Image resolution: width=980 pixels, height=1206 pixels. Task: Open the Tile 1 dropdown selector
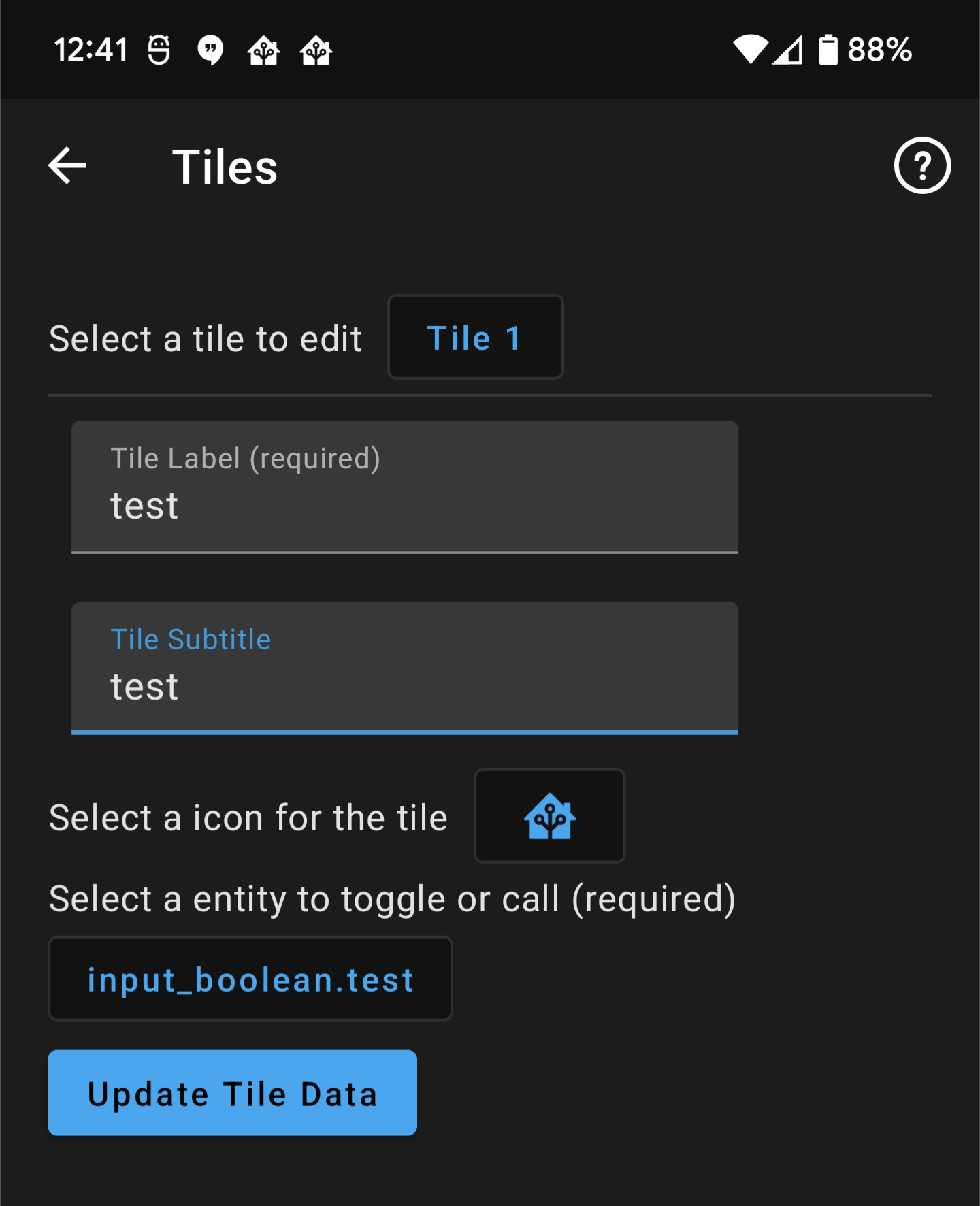[x=475, y=338]
